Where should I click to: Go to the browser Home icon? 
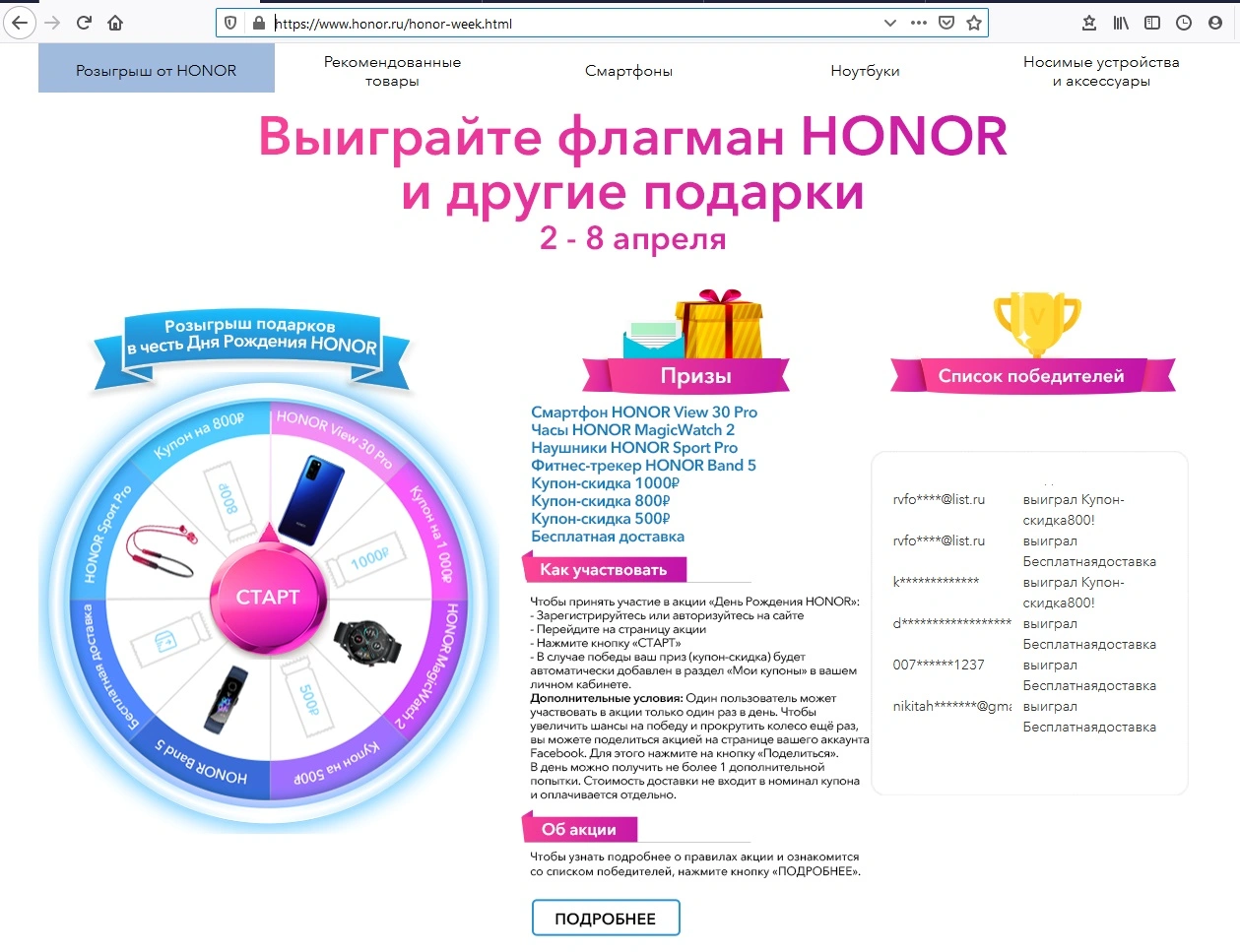coord(115,23)
